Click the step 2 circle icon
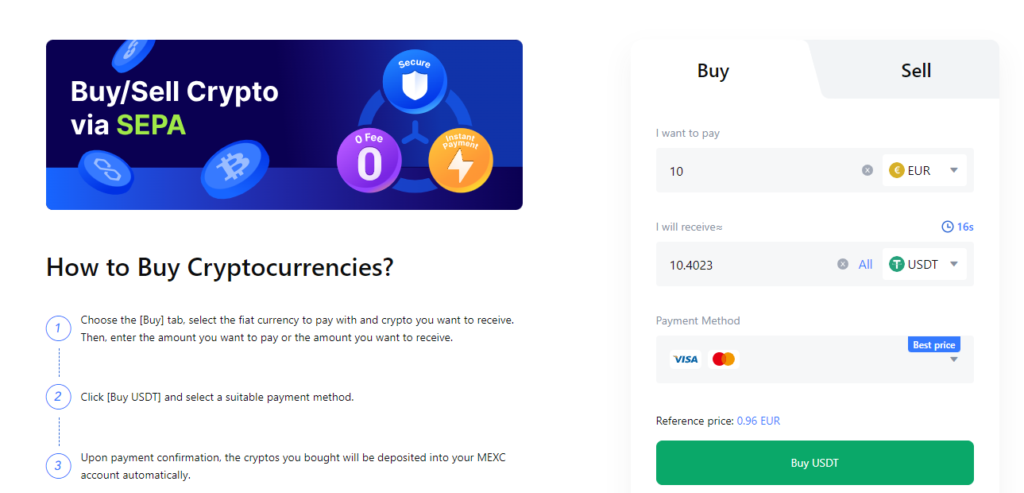Image resolution: width=1024 pixels, height=493 pixels. [x=59, y=397]
